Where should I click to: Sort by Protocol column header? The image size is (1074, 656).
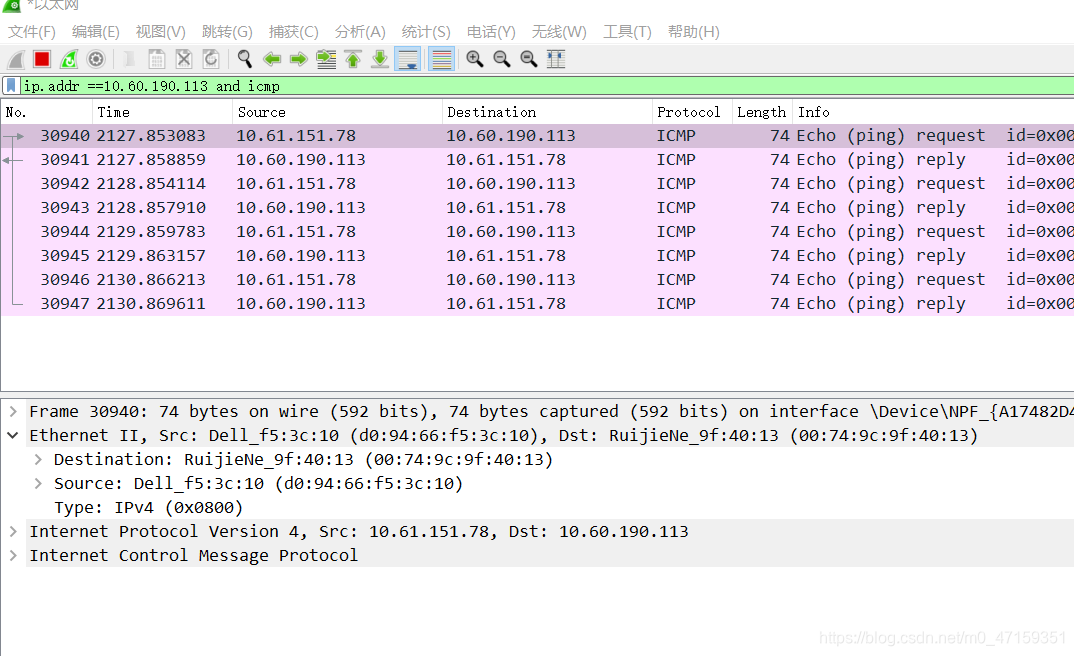[x=692, y=112]
